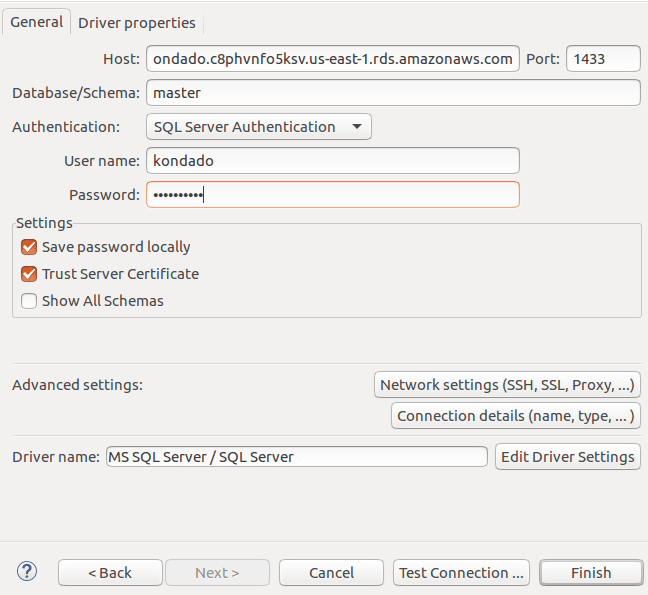Select the General tab
The width and height of the screenshot is (648, 595).
click(37, 22)
